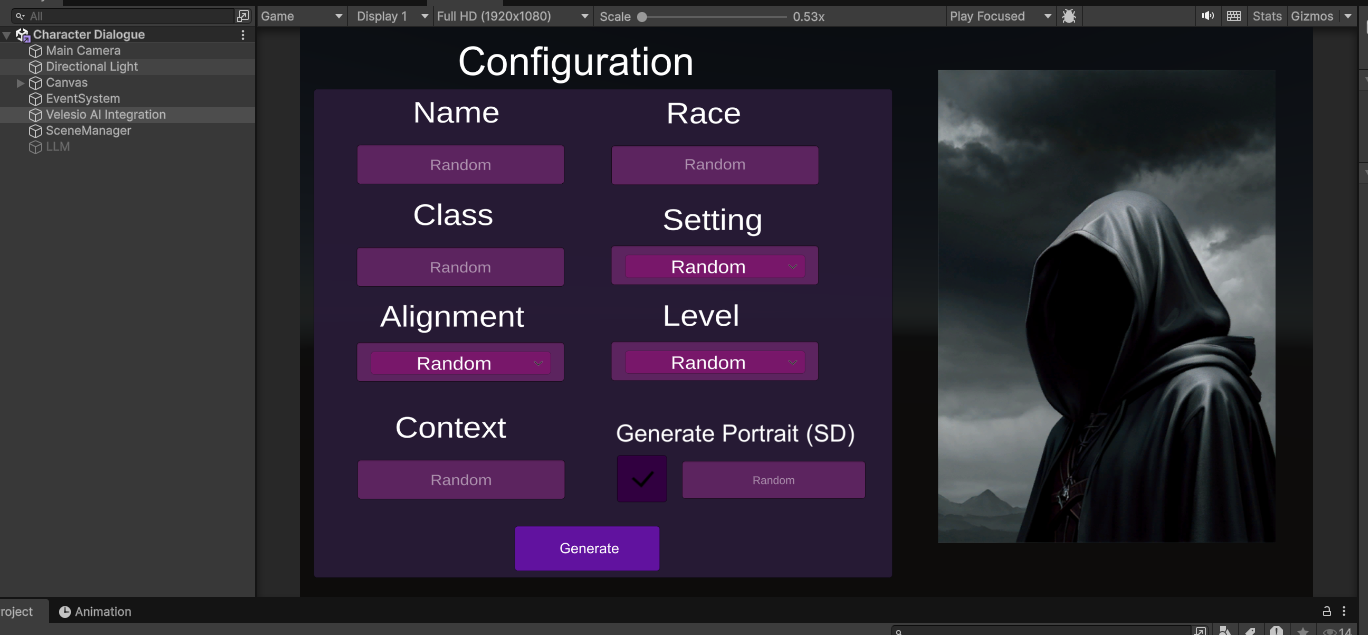Image resolution: width=1368 pixels, height=635 pixels.
Task: Toggle Gizmos in the Game view
Action: point(1311,16)
